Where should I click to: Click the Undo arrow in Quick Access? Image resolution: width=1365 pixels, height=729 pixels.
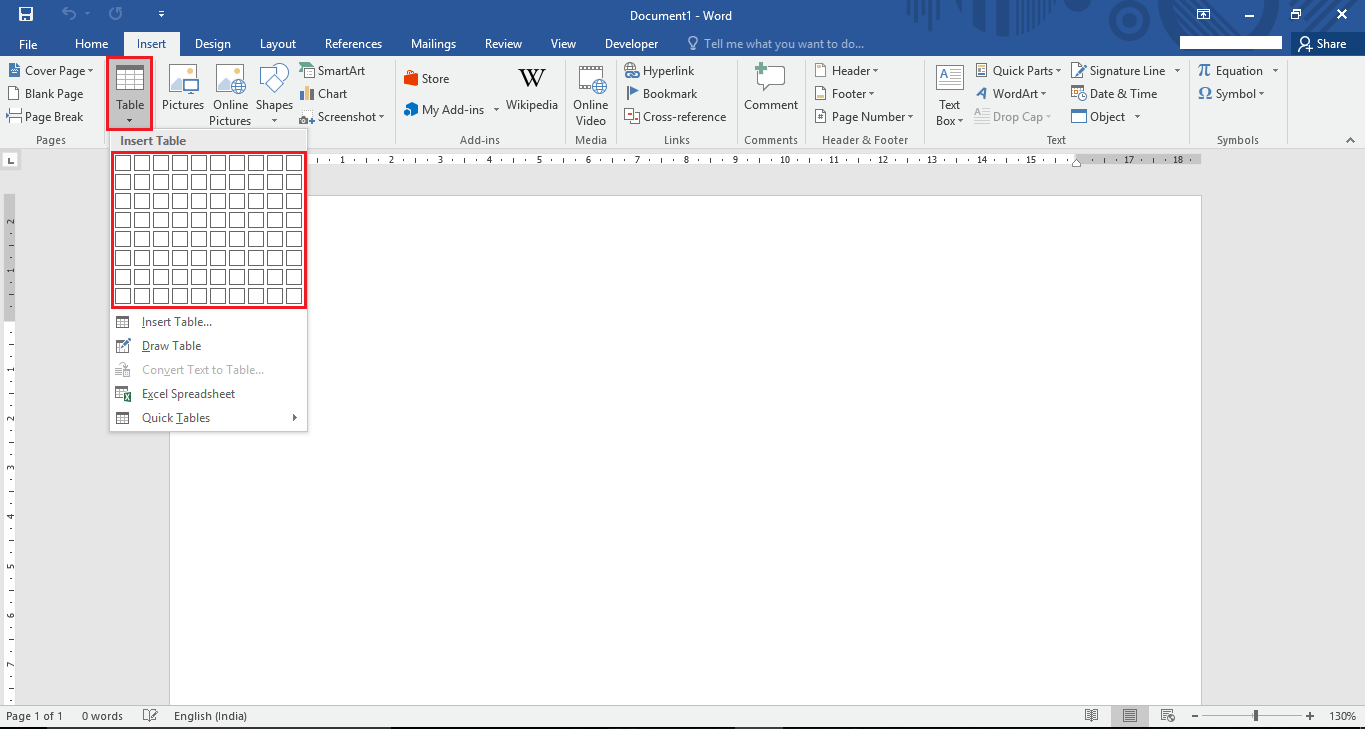[x=68, y=15]
